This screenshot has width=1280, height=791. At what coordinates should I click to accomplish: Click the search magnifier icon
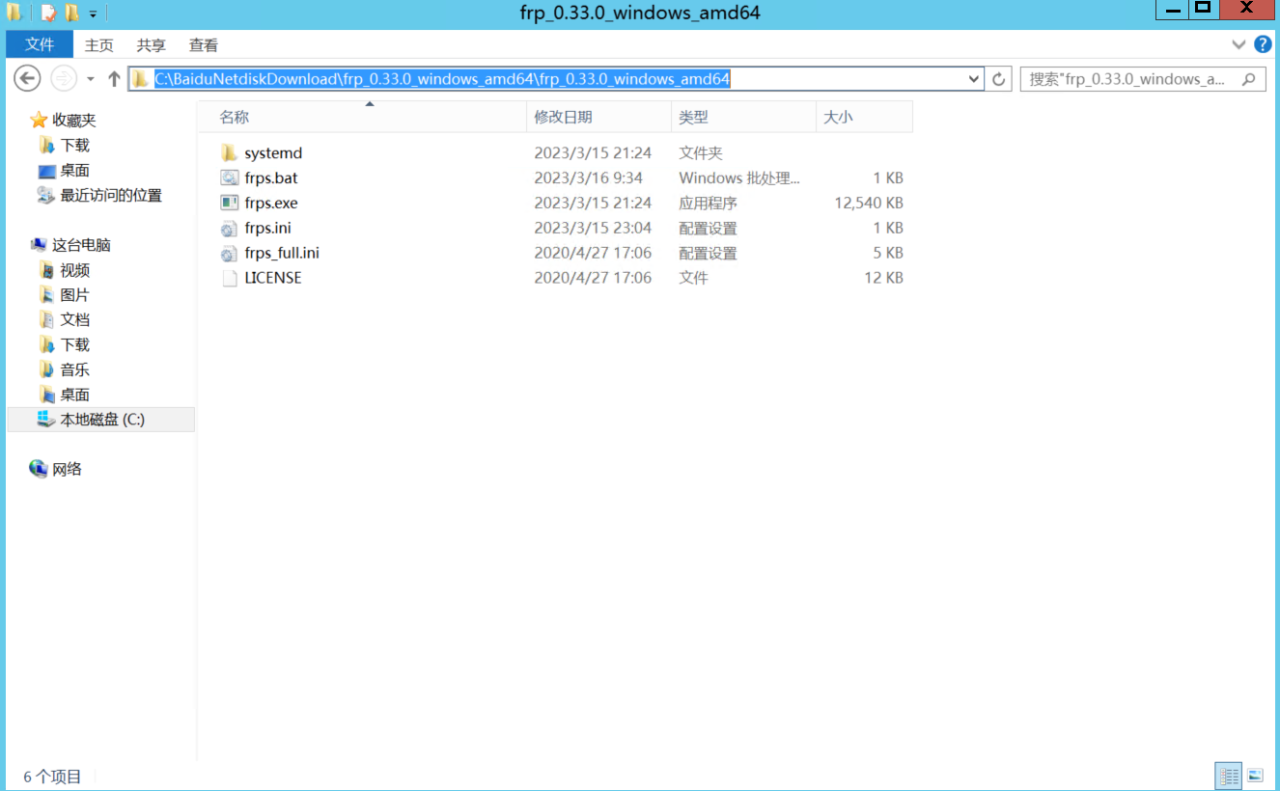click(x=1248, y=79)
